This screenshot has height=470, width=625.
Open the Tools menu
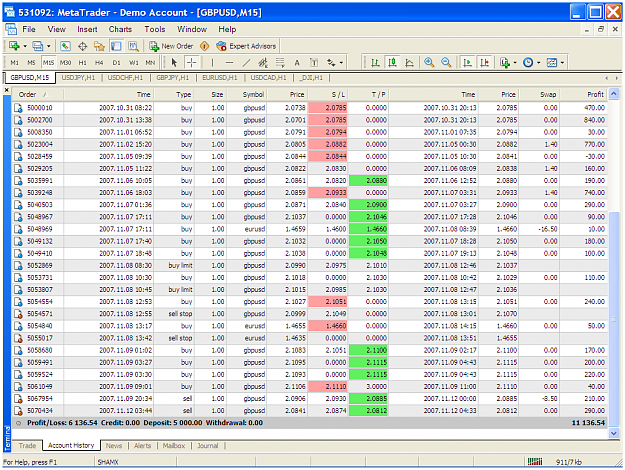click(x=155, y=29)
